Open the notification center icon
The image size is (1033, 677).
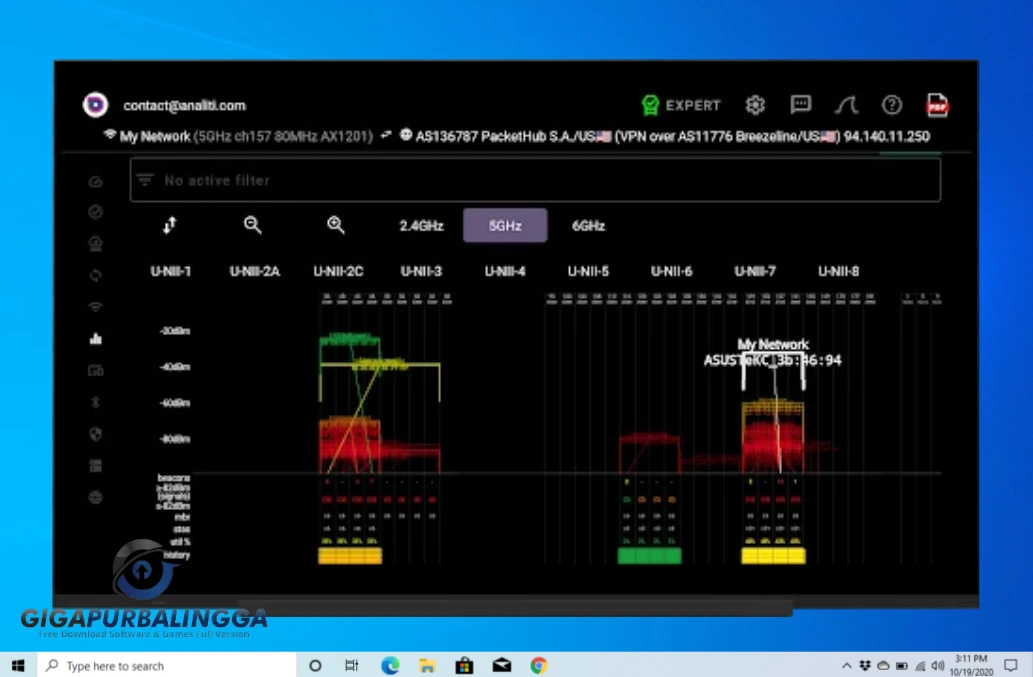coord(1011,665)
